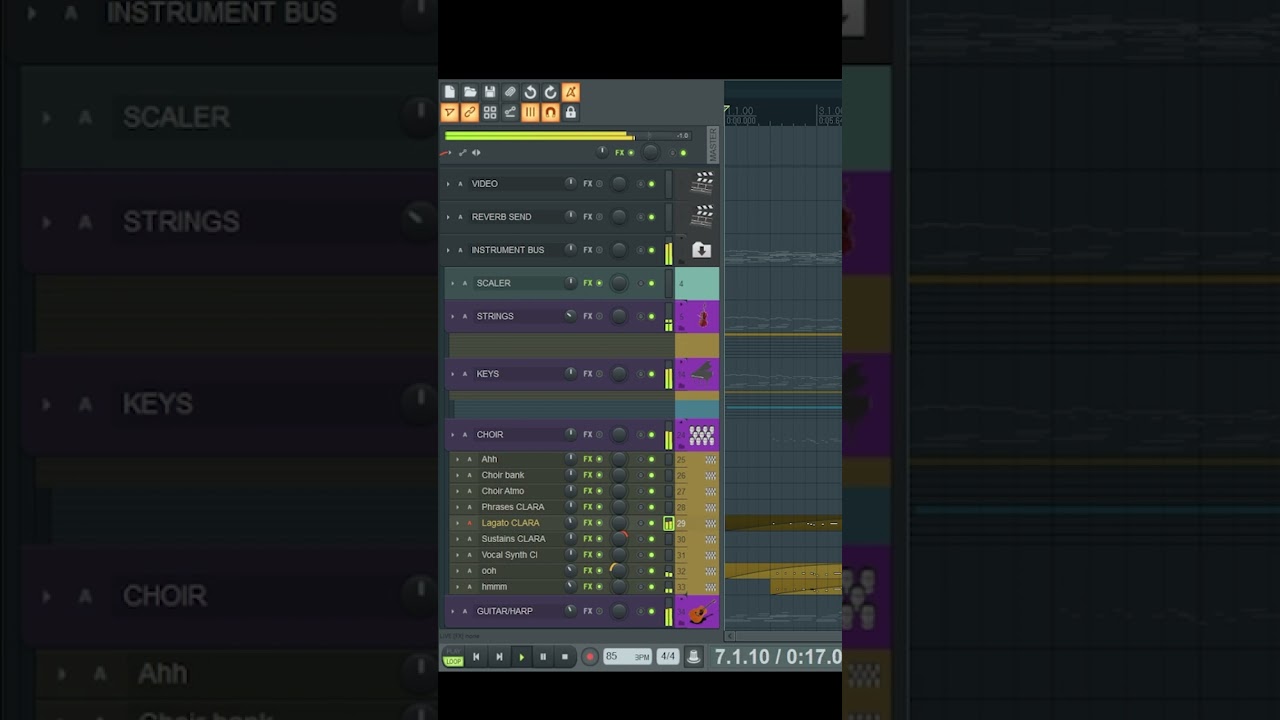Stop playback

(x=565, y=657)
